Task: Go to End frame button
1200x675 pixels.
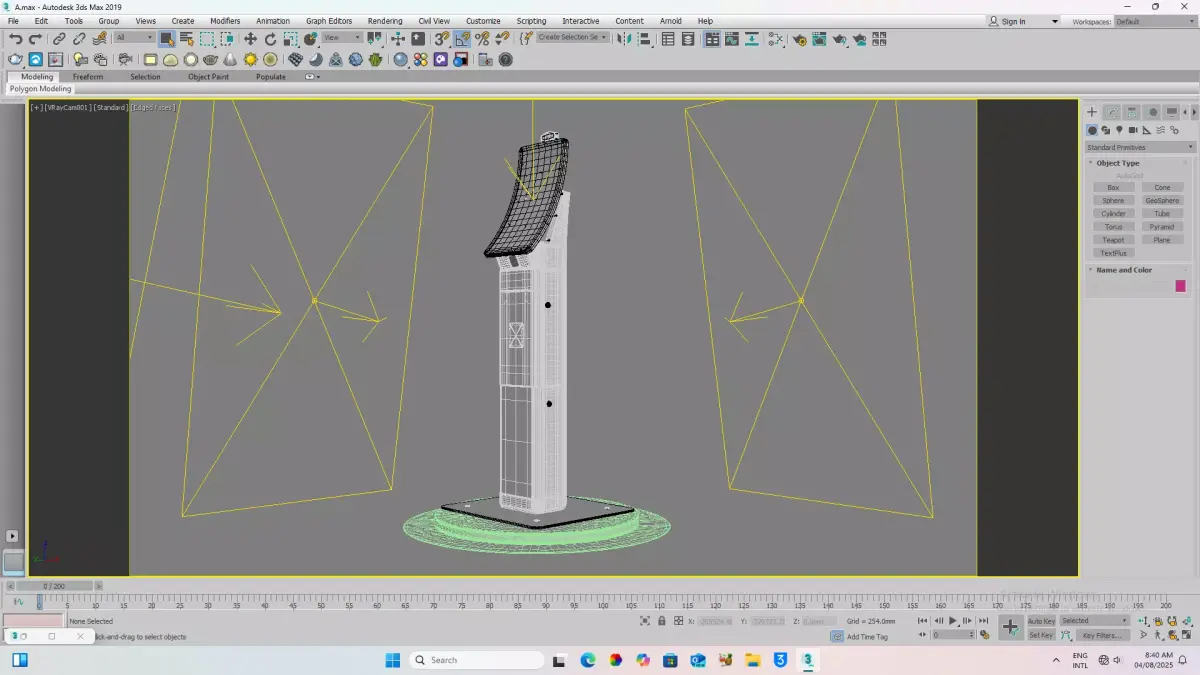Action: (x=984, y=621)
